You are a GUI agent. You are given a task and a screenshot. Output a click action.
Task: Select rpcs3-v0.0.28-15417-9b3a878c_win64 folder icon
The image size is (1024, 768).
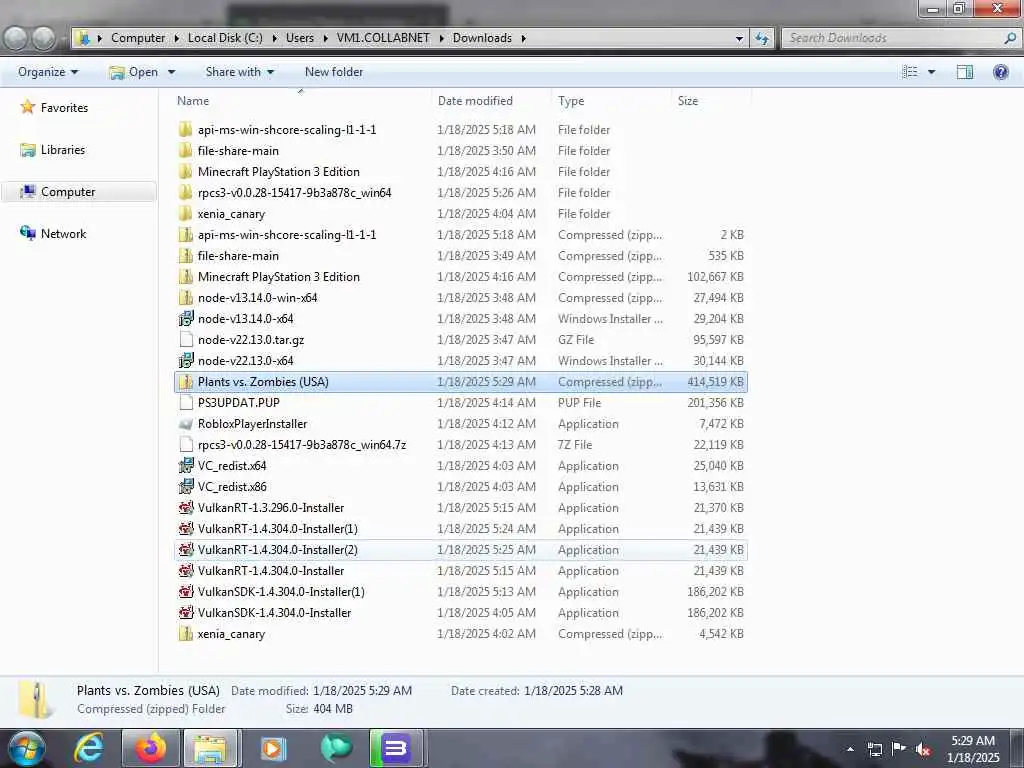tap(185, 193)
